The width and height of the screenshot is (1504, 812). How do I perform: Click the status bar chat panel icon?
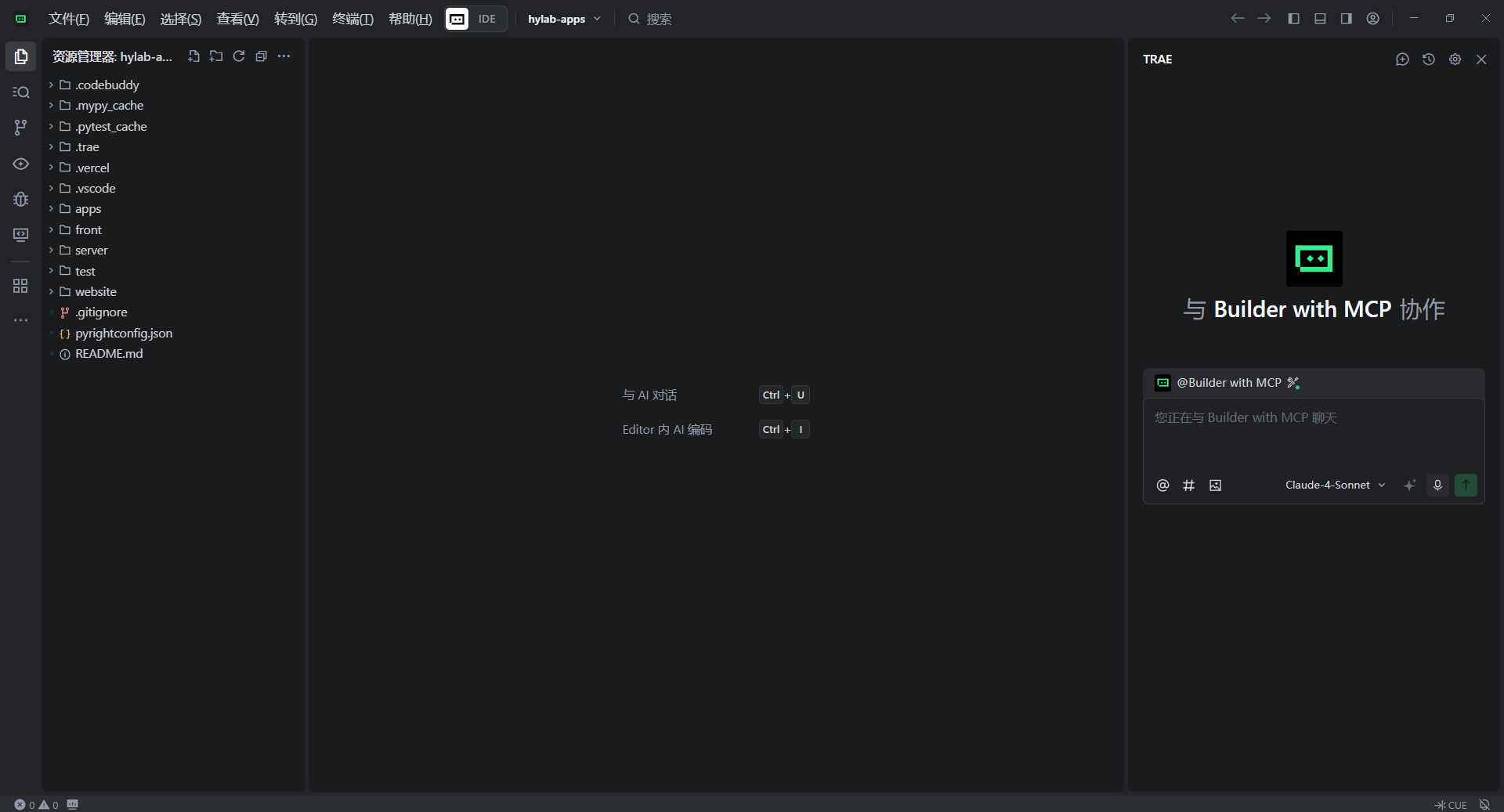click(73, 804)
